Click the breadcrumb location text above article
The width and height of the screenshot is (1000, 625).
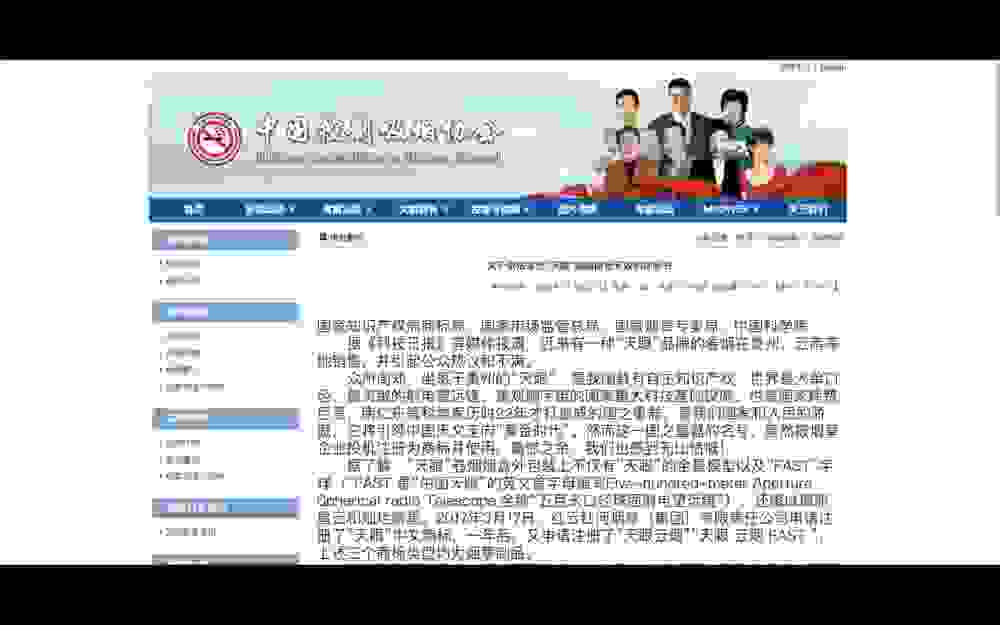click(342, 237)
